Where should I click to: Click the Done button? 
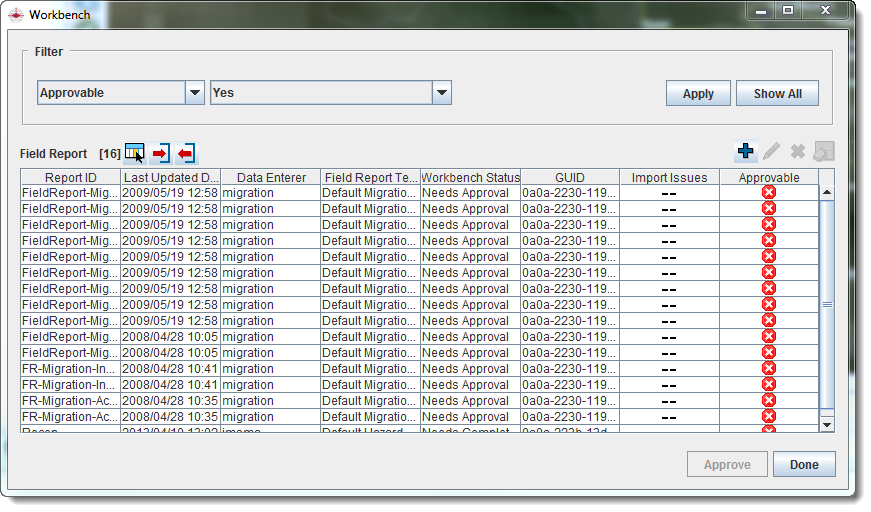[x=803, y=465]
